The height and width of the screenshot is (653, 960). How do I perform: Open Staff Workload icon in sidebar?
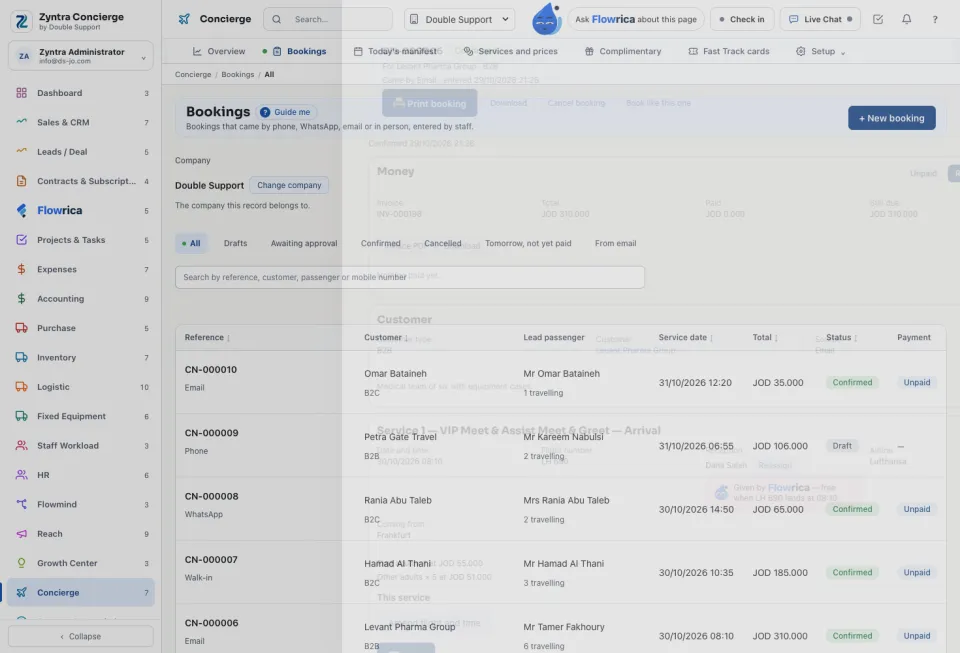[21, 446]
